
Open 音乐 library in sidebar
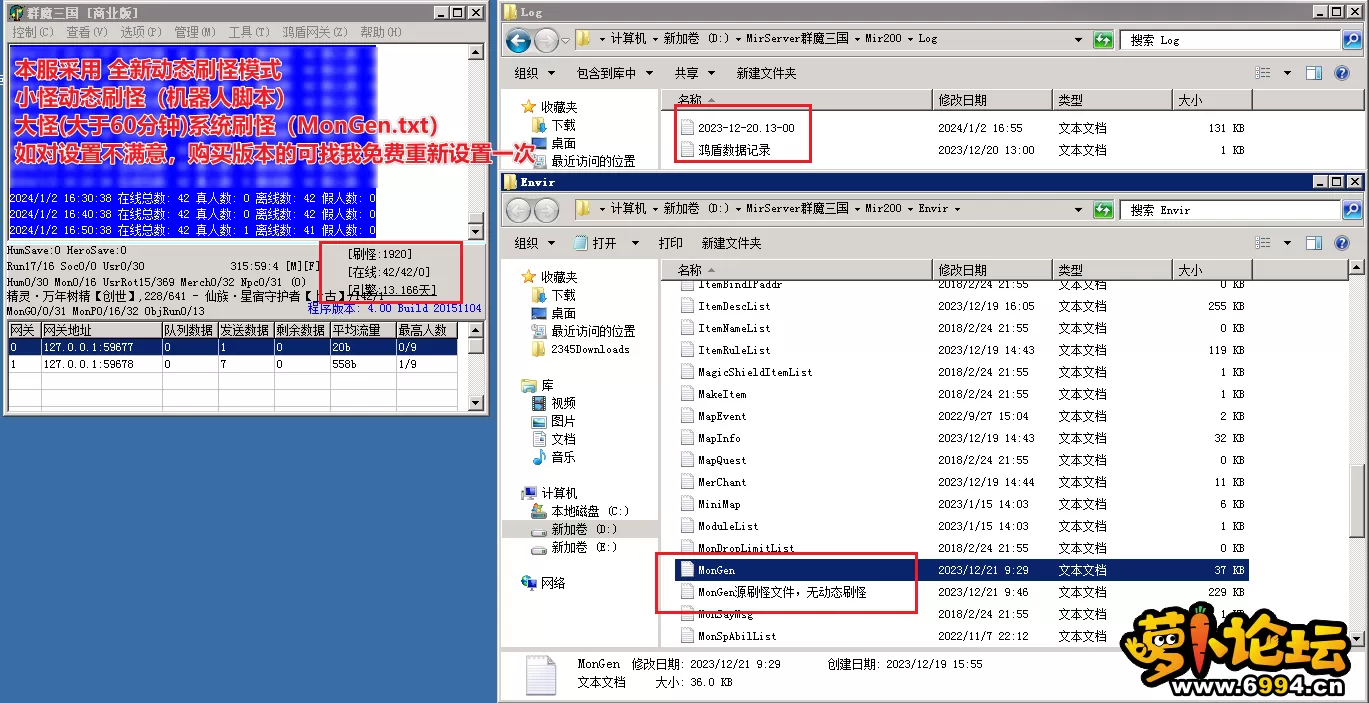point(554,457)
